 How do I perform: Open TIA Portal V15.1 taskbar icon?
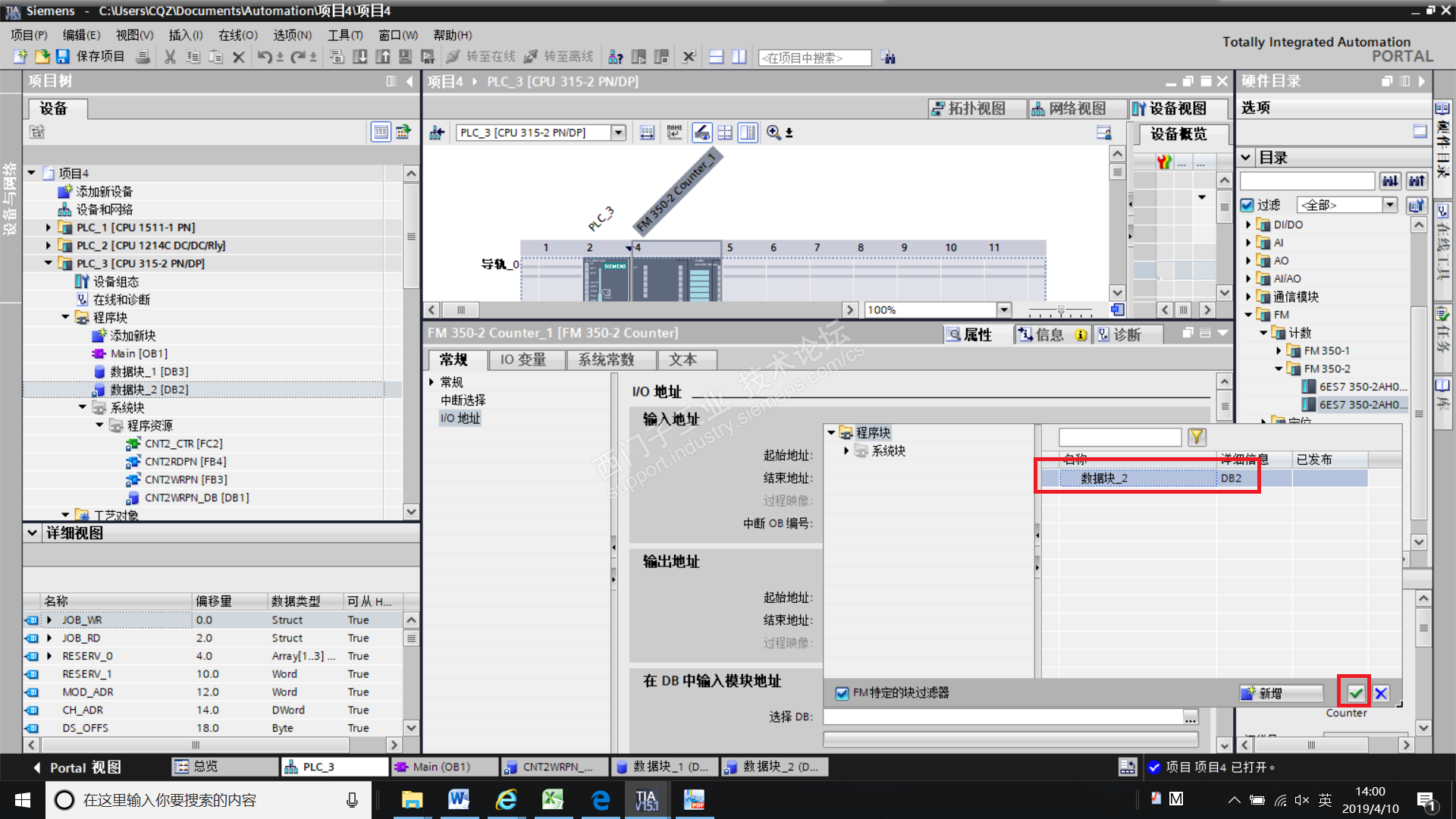point(646,800)
